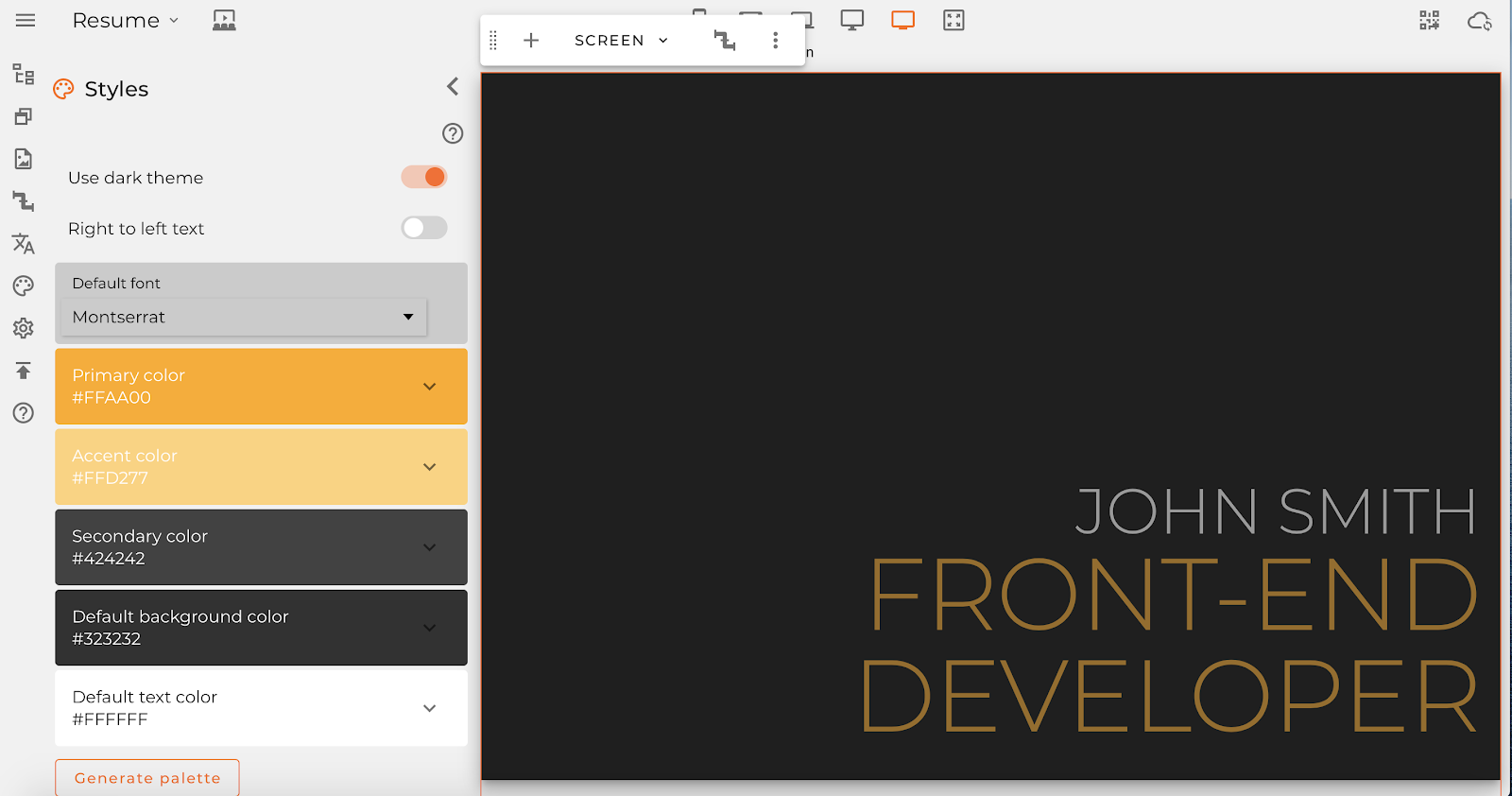Open the component tree sidebar icon
This screenshot has height=796, width=1512.
click(24, 75)
